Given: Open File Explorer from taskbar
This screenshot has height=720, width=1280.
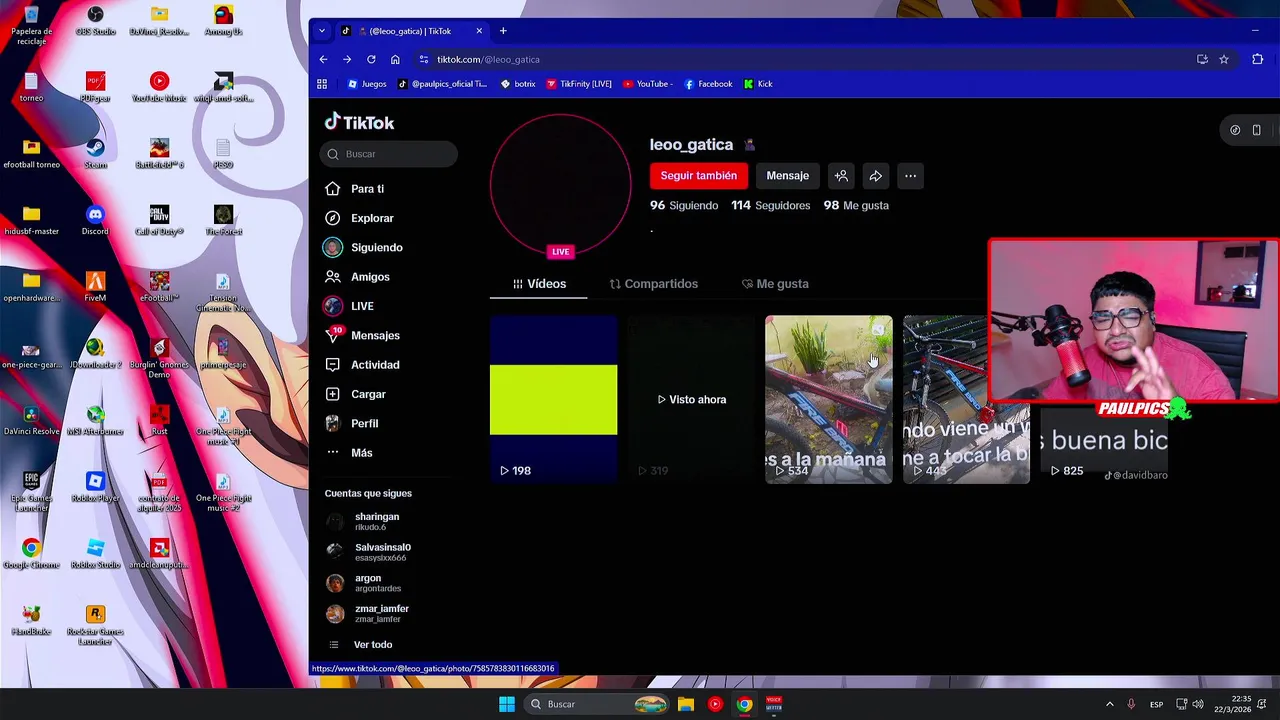Looking at the screenshot, I should pyautogui.click(x=686, y=704).
